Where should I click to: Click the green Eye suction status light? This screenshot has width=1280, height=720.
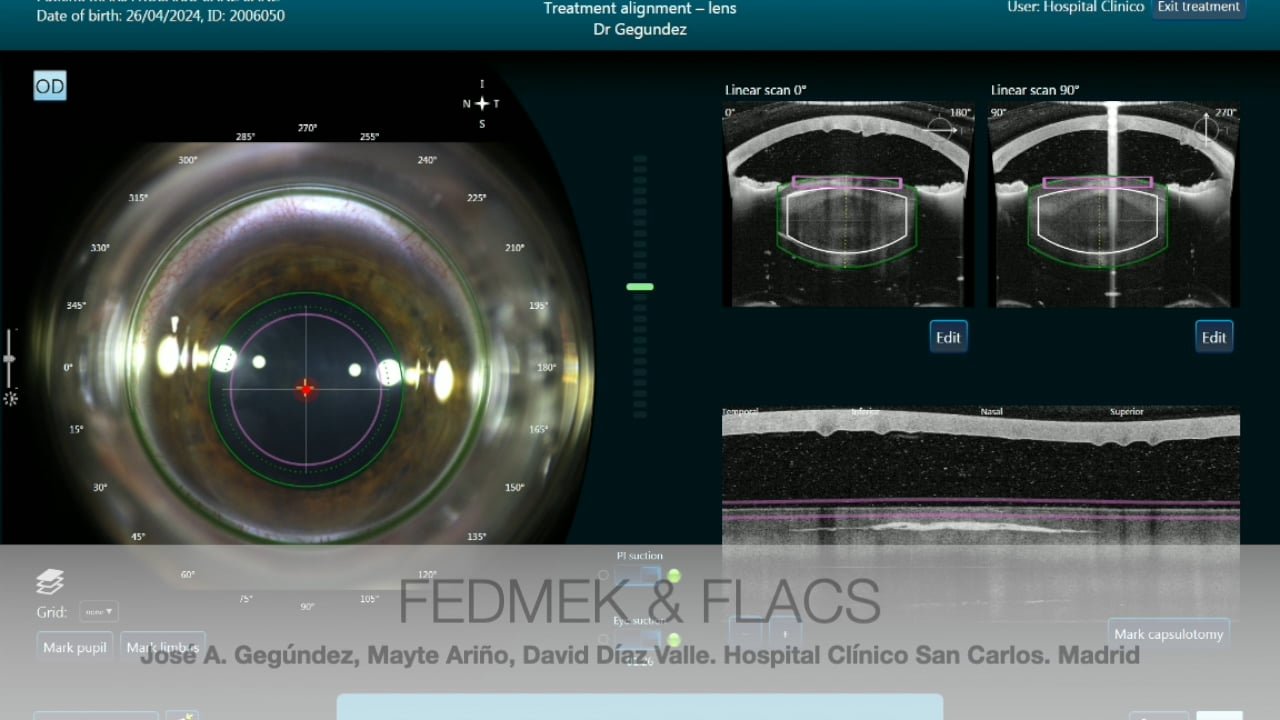pyautogui.click(x=674, y=639)
